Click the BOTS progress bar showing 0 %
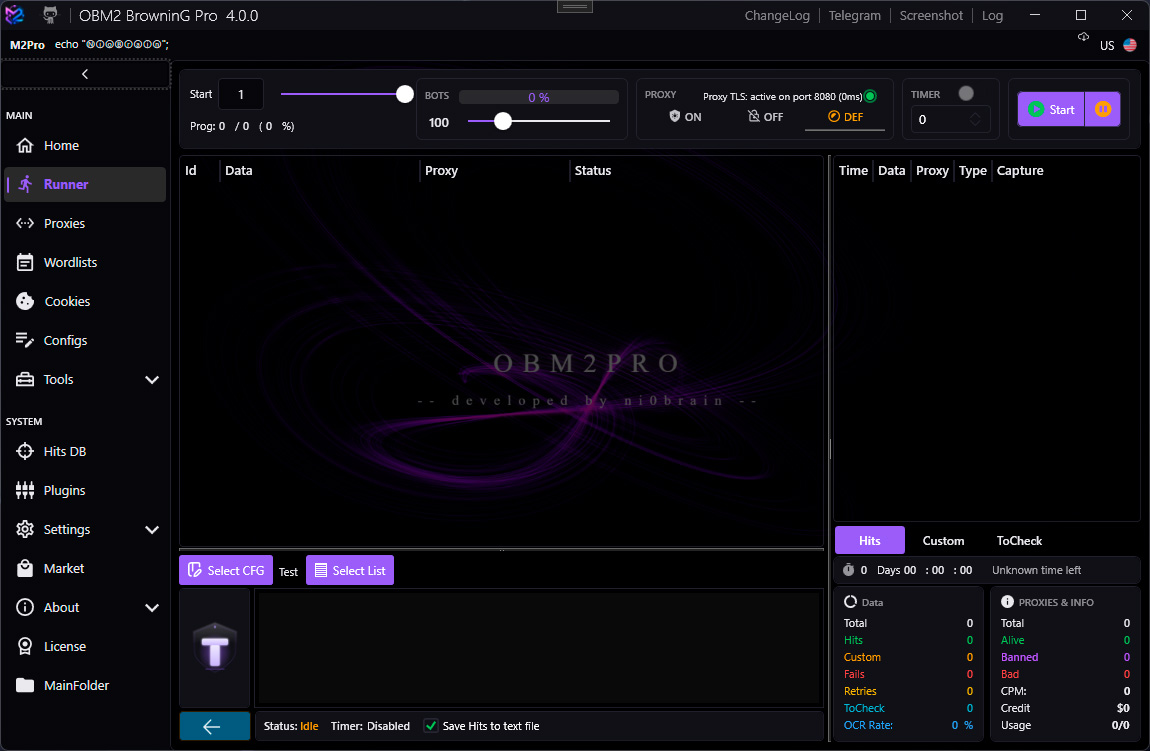 (x=539, y=98)
